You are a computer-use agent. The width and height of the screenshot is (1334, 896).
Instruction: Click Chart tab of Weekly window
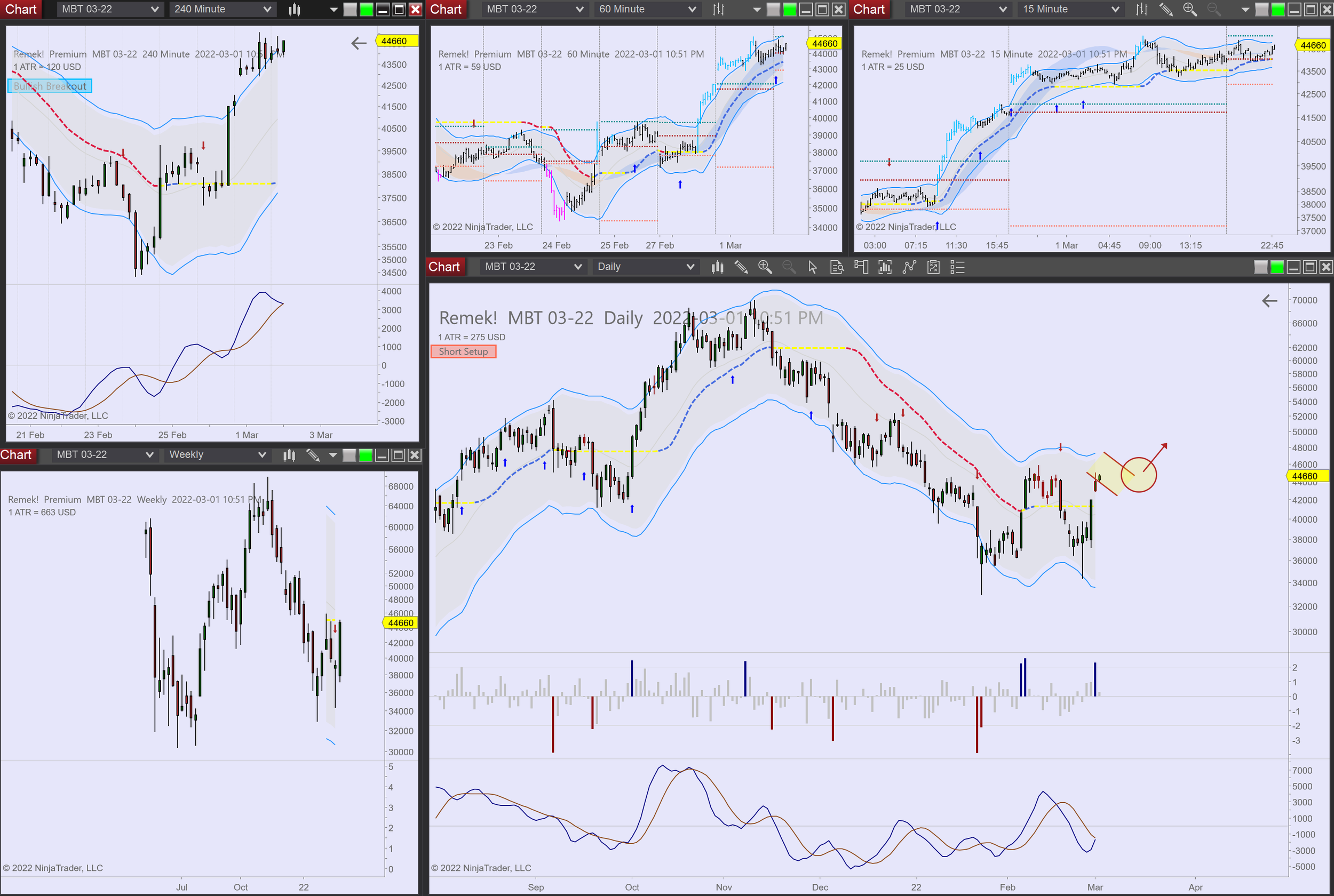coord(16,455)
